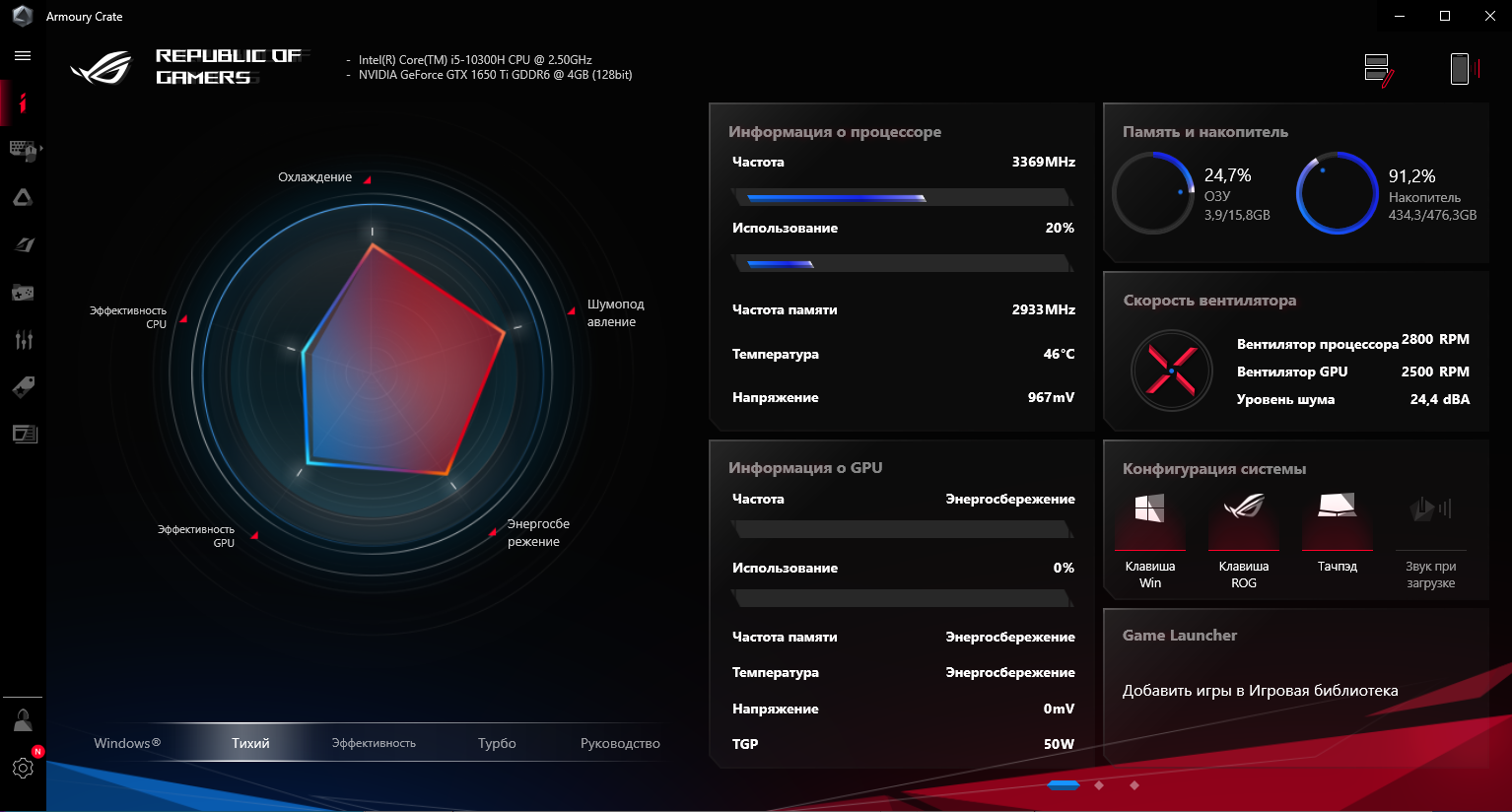Click the TGP 50W value

pos(1060,744)
